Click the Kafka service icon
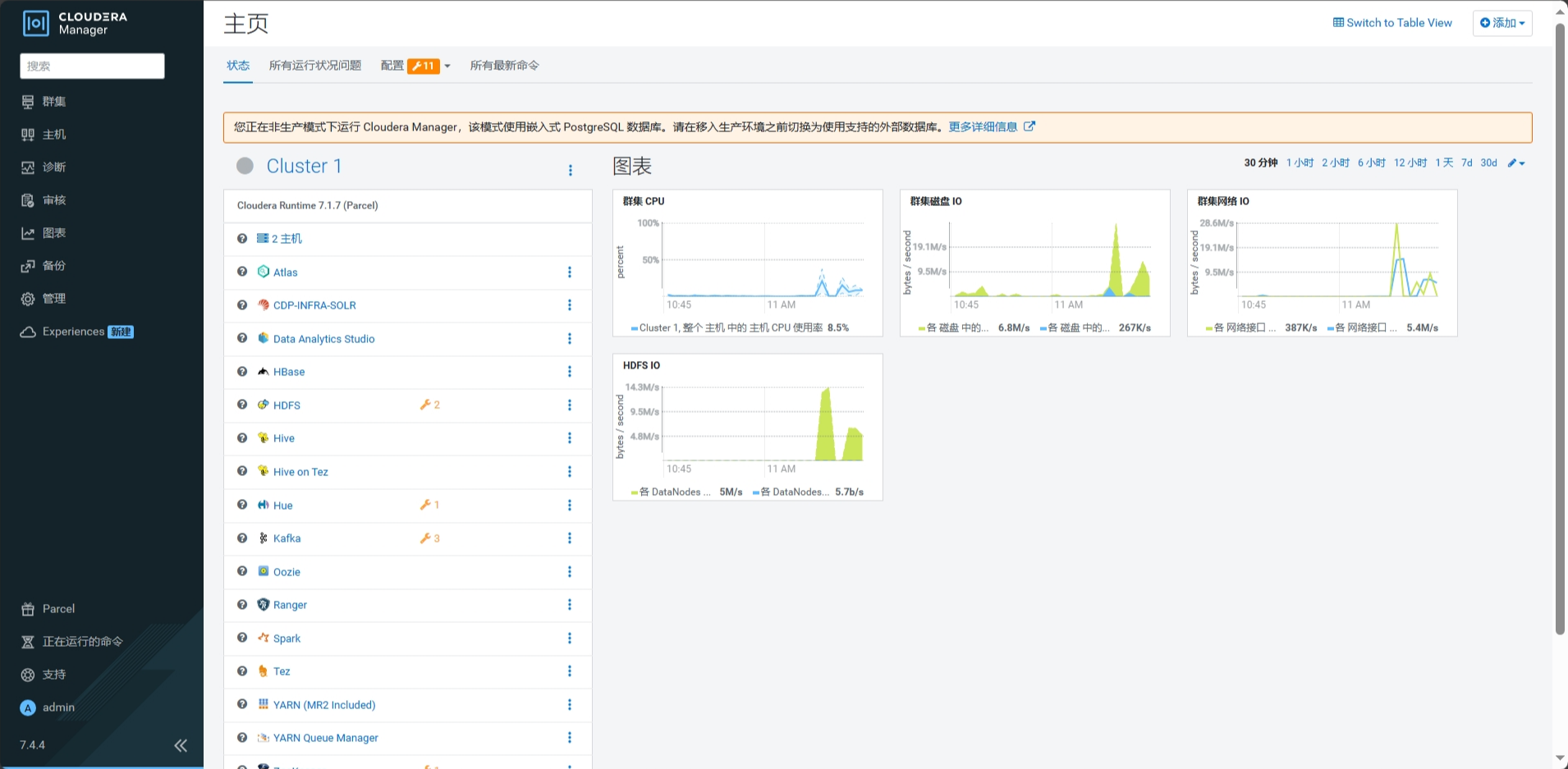 263,538
